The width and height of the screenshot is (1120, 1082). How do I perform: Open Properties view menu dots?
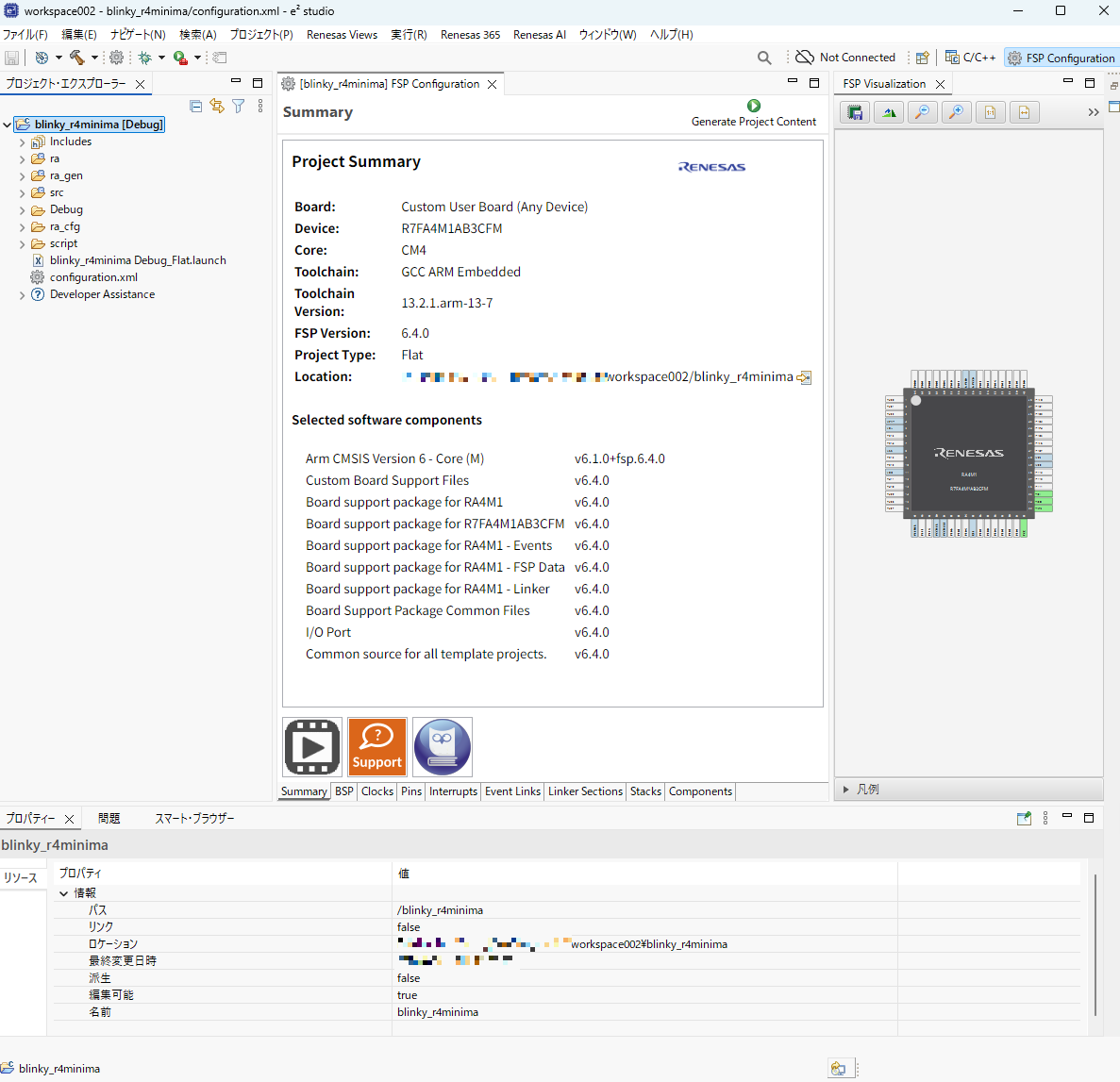pos(1045,819)
